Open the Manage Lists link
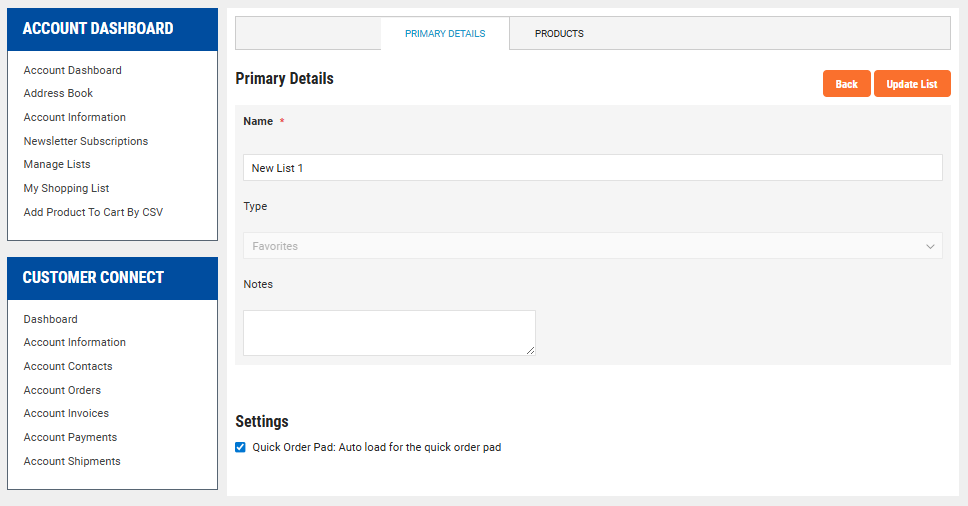The height and width of the screenshot is (506, 968). 57,164
